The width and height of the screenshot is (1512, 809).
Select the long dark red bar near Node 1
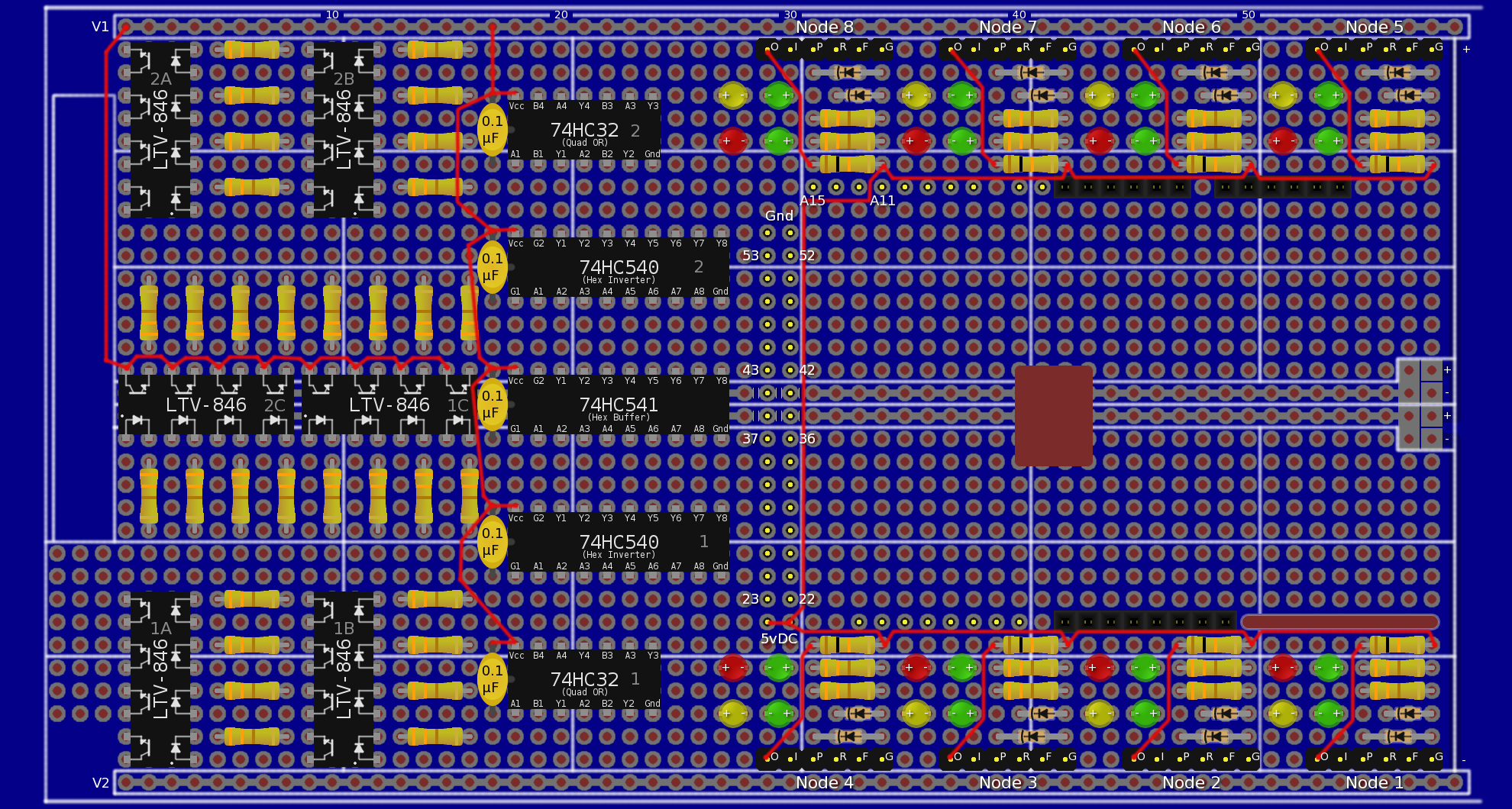click(1340, 622)
